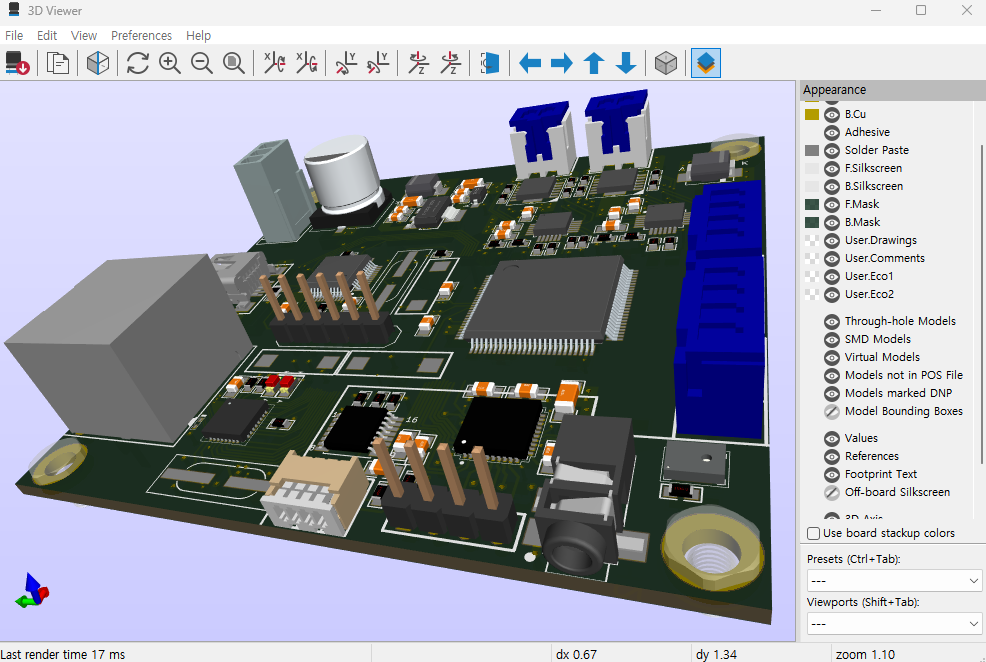Show Model Bounding Boxes visibility toggle
This screenshot has height=662, width=986.
coord(832,411)
